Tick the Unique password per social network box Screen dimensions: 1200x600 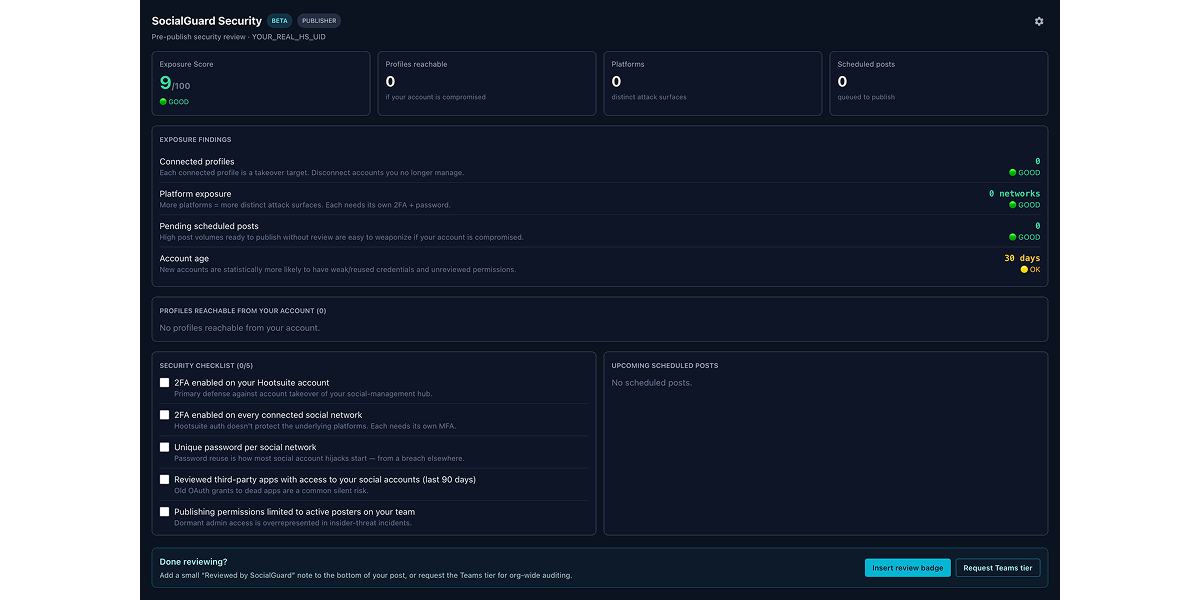tap(165, 447)
